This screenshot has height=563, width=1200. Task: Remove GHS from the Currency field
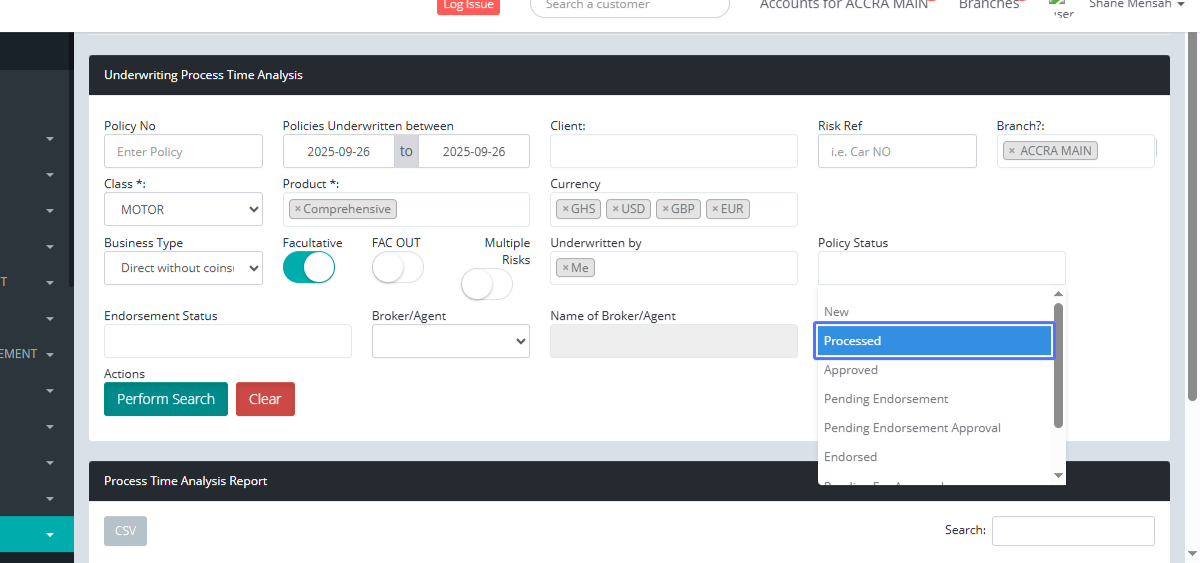pos(565,209)
